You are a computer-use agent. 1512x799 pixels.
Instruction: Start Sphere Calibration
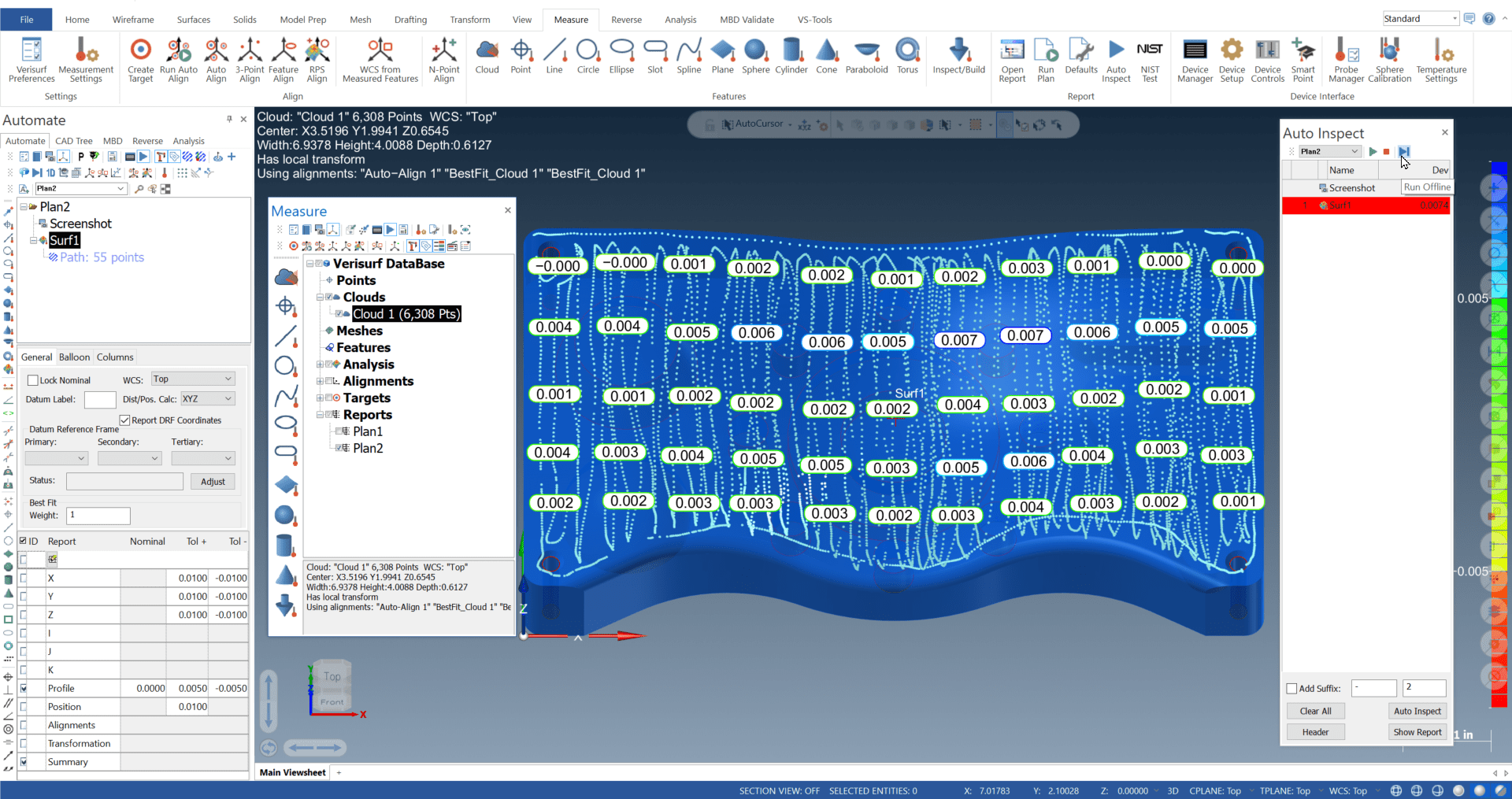click(1389, 60)
